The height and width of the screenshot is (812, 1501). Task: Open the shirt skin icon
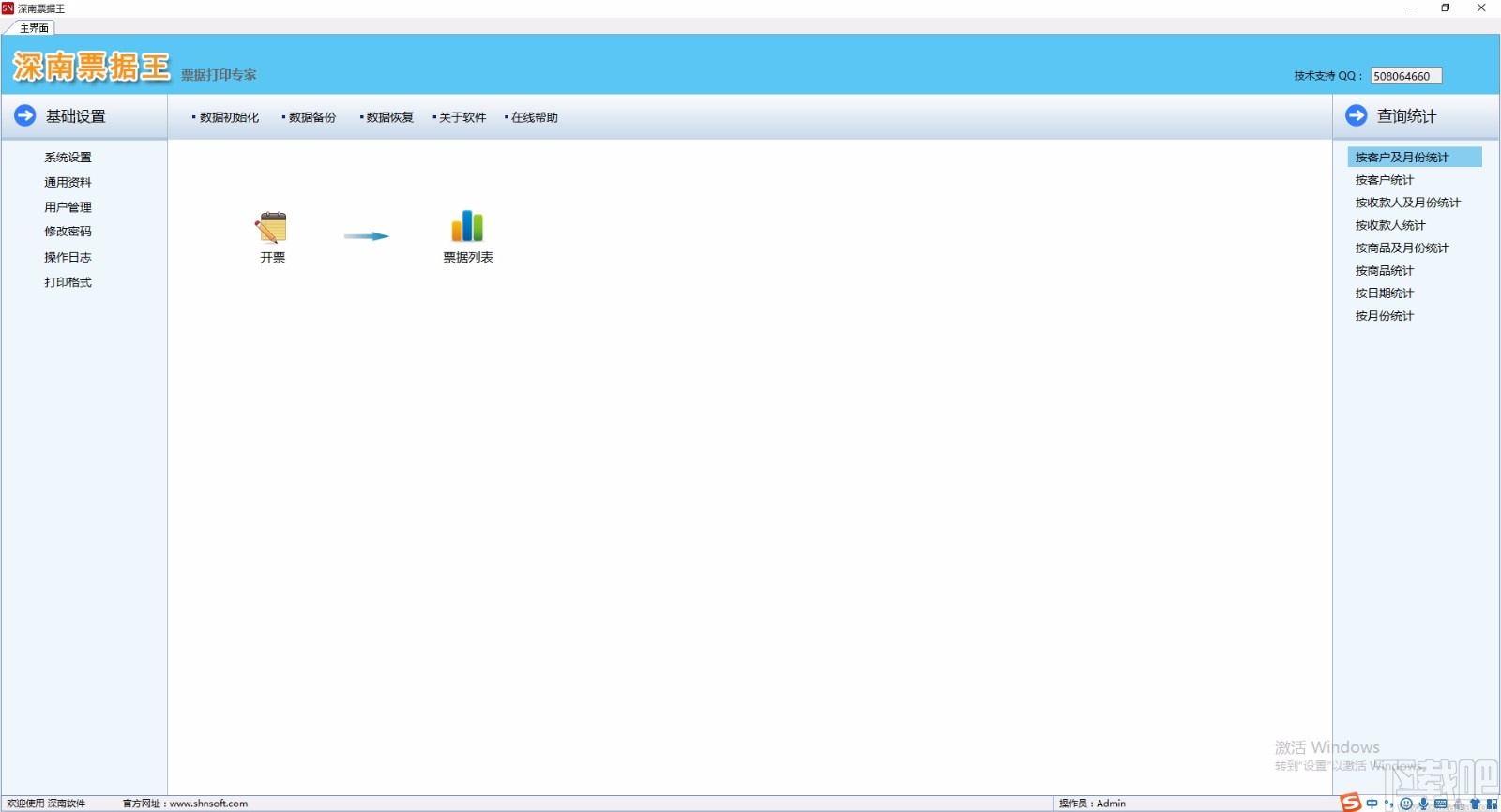[1475, 804]
